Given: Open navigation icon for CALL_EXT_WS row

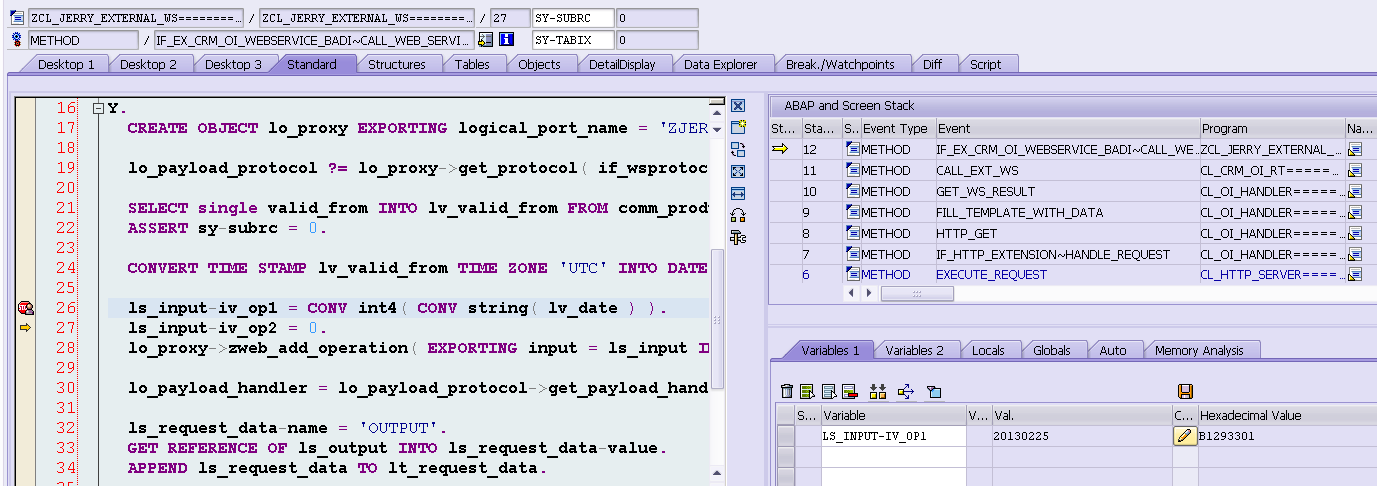Looking at the screenshot, I should click(x=1355, y=171).
